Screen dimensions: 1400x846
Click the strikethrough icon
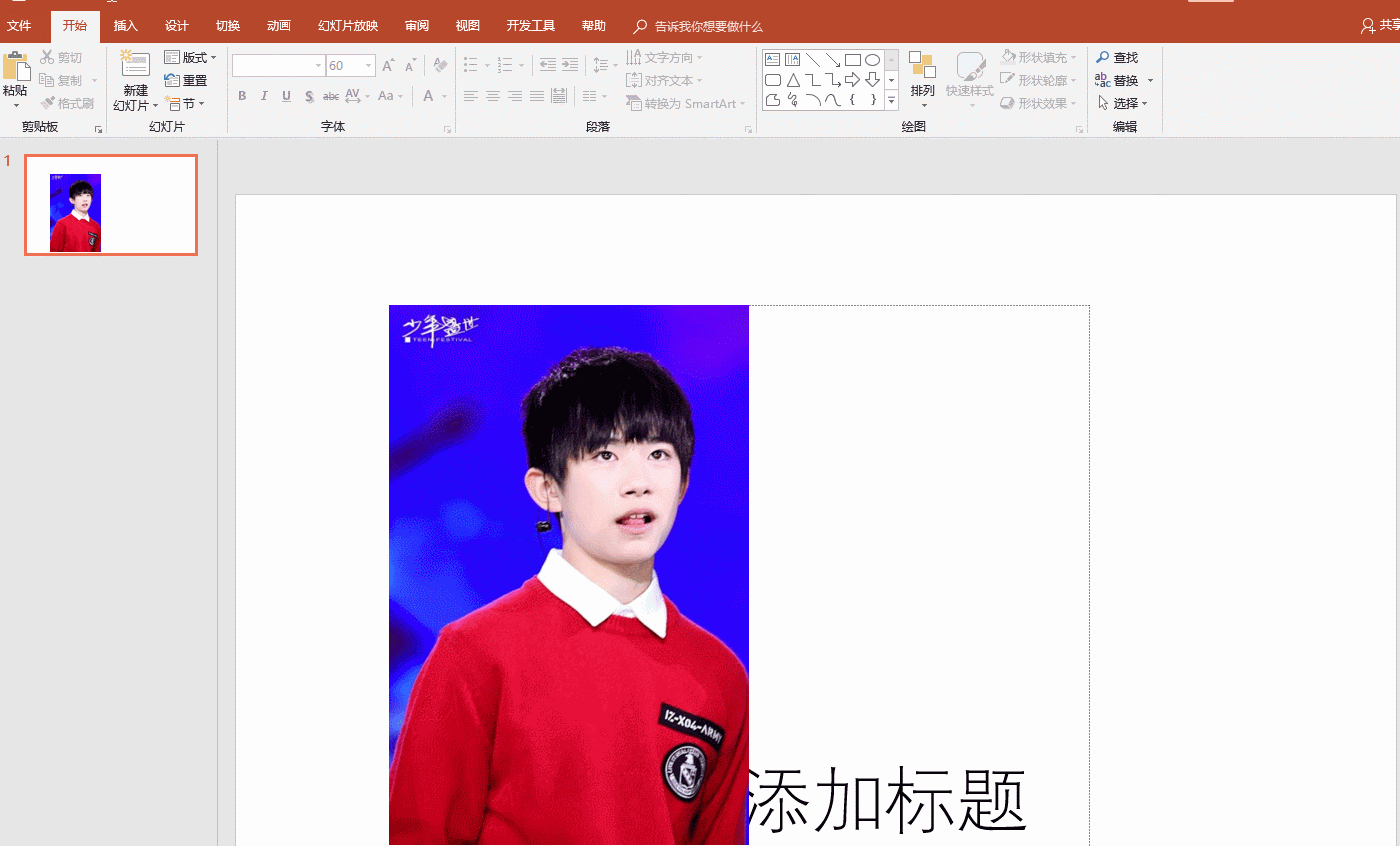[x=330, y=96]
